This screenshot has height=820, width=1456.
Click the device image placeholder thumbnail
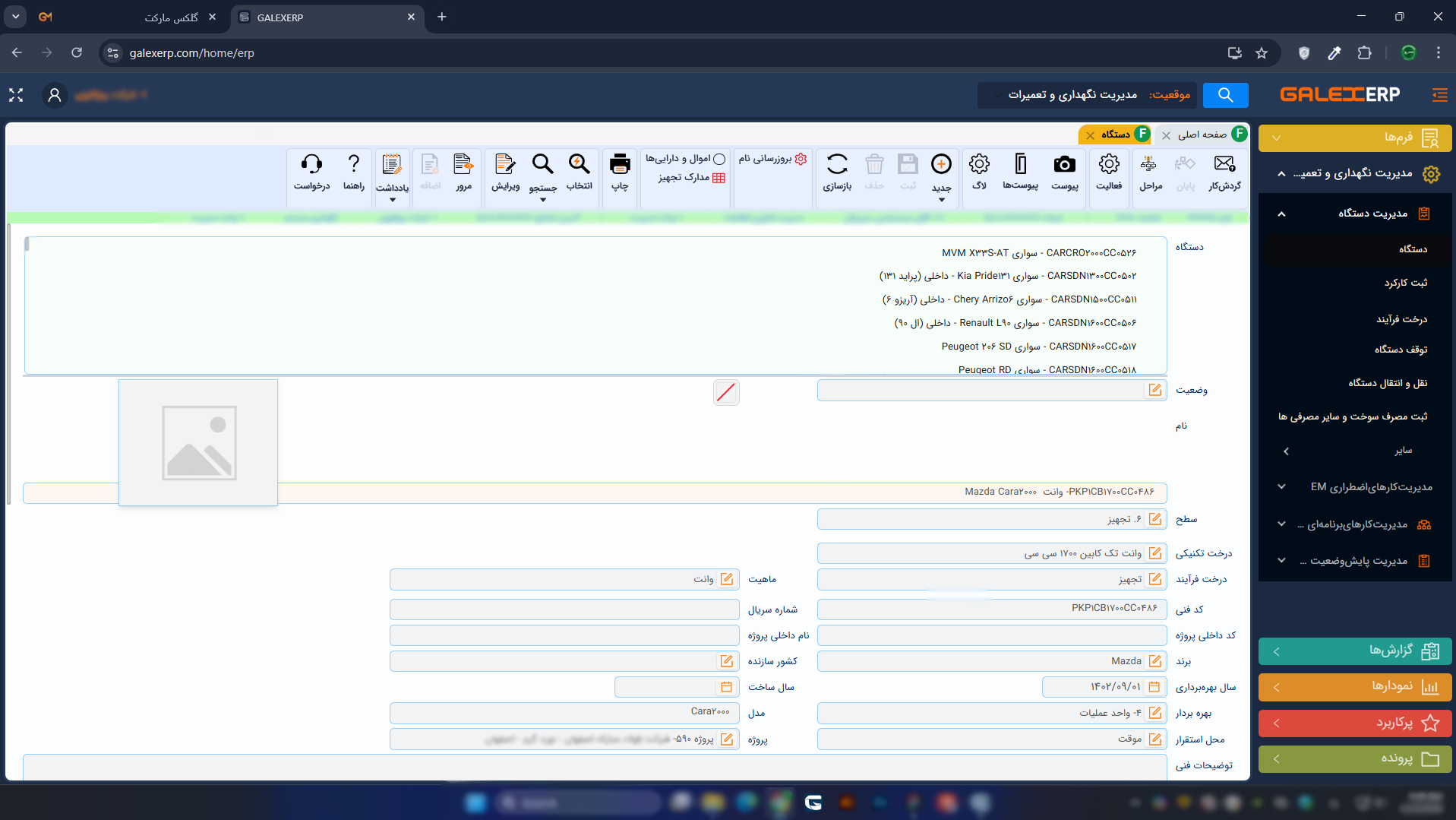[x=198, y=442]
